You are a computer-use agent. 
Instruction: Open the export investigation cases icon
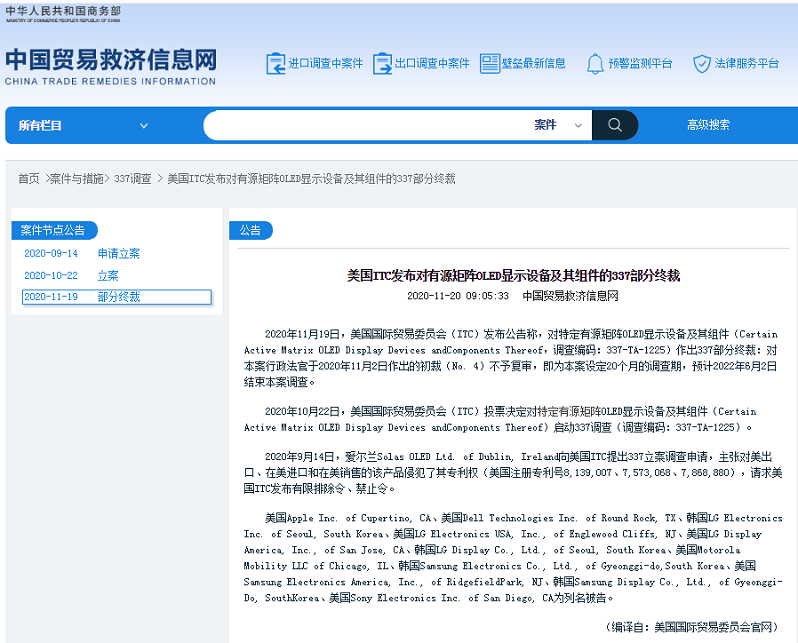pyautogui.click(x=382, y=64)
